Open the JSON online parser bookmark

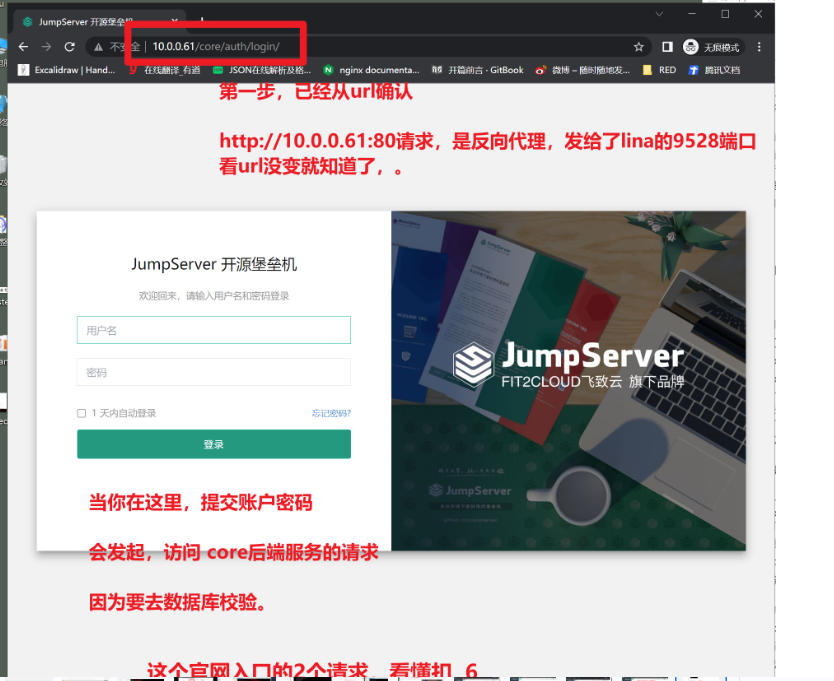click(x=262, y=70)
